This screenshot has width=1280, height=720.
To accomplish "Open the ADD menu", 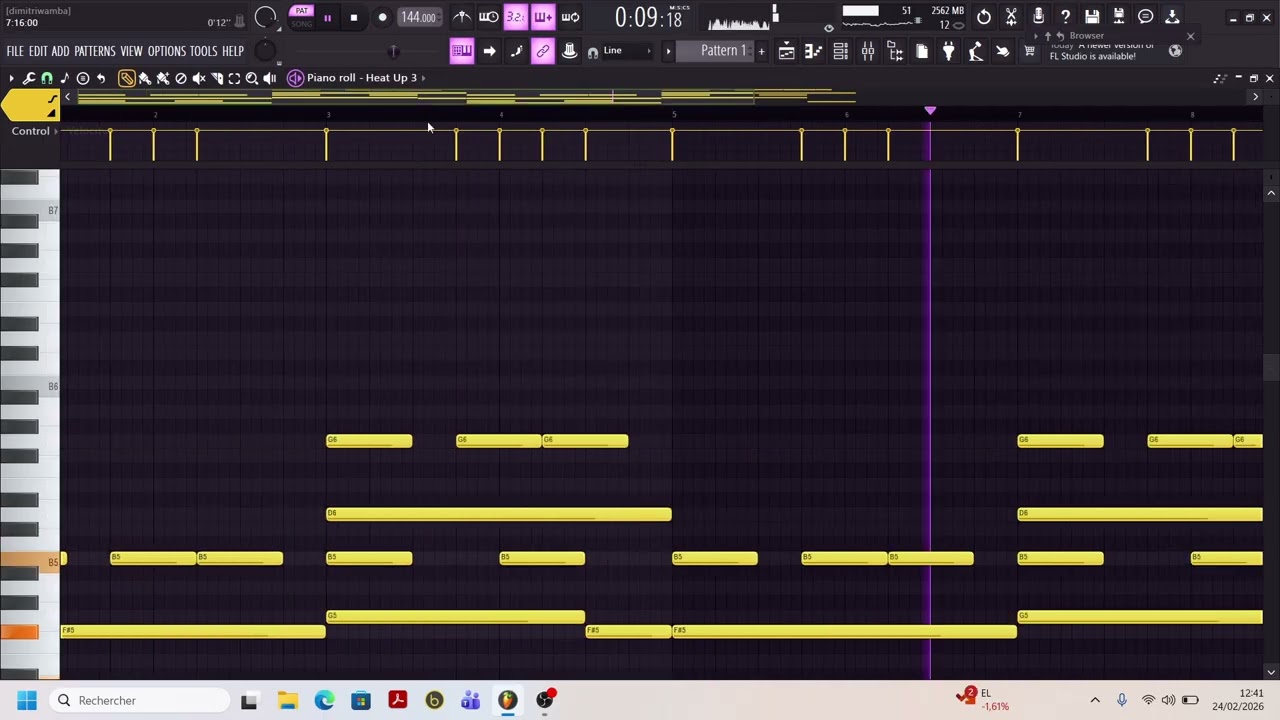I will coord(60,51).
